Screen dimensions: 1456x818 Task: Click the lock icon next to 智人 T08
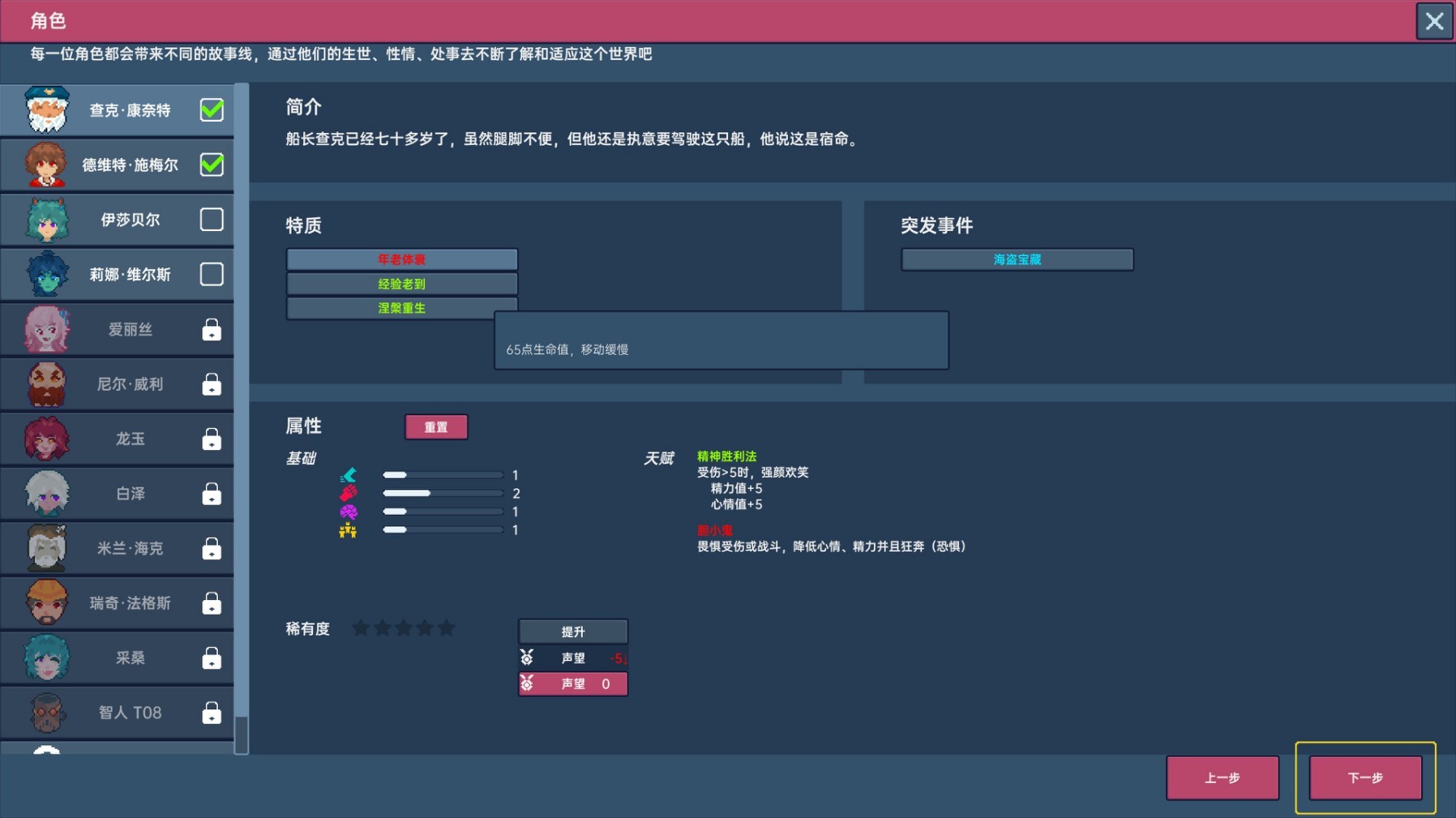[212, 713]
